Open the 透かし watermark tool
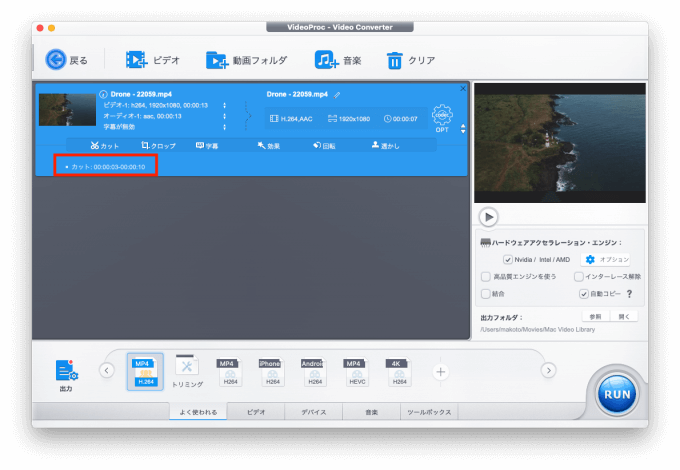Viewport: 680px width, 470px height. click(x=386, y=146)
